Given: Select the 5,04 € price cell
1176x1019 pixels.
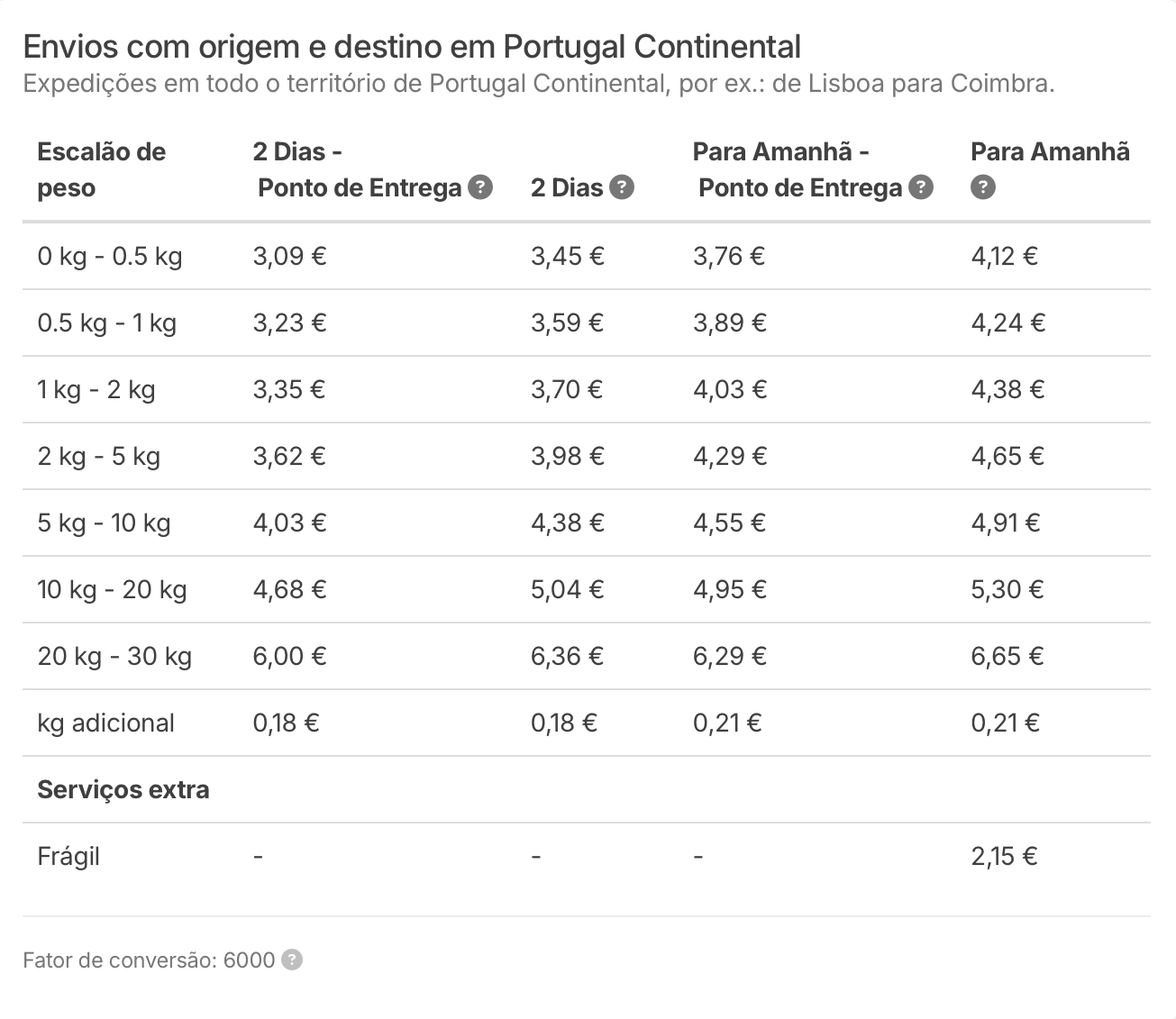Looking at the screenshot, I should click(567, 590).
